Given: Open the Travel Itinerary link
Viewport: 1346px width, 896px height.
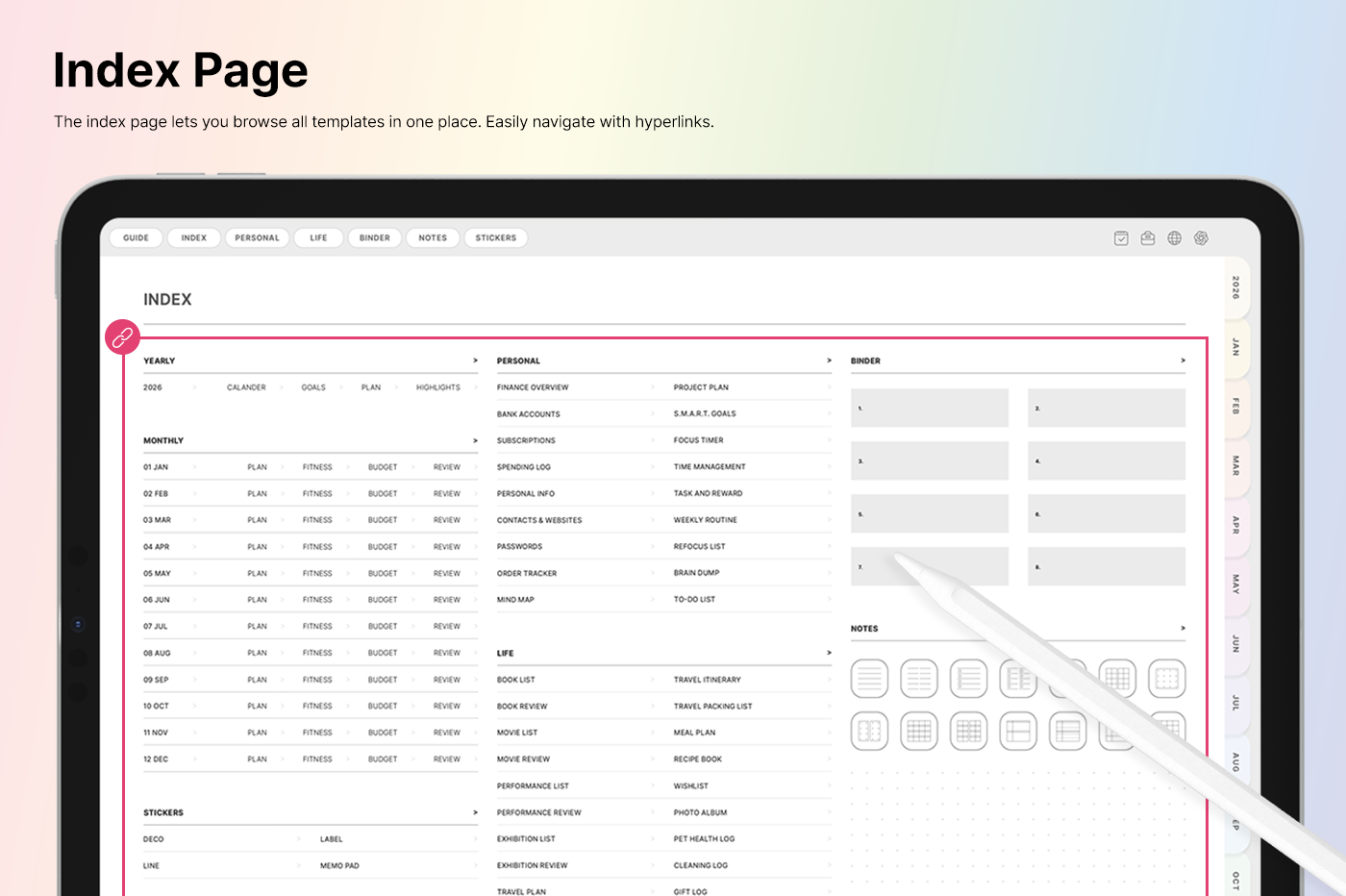Looking at the screenshot, I should tap(707, 680).
